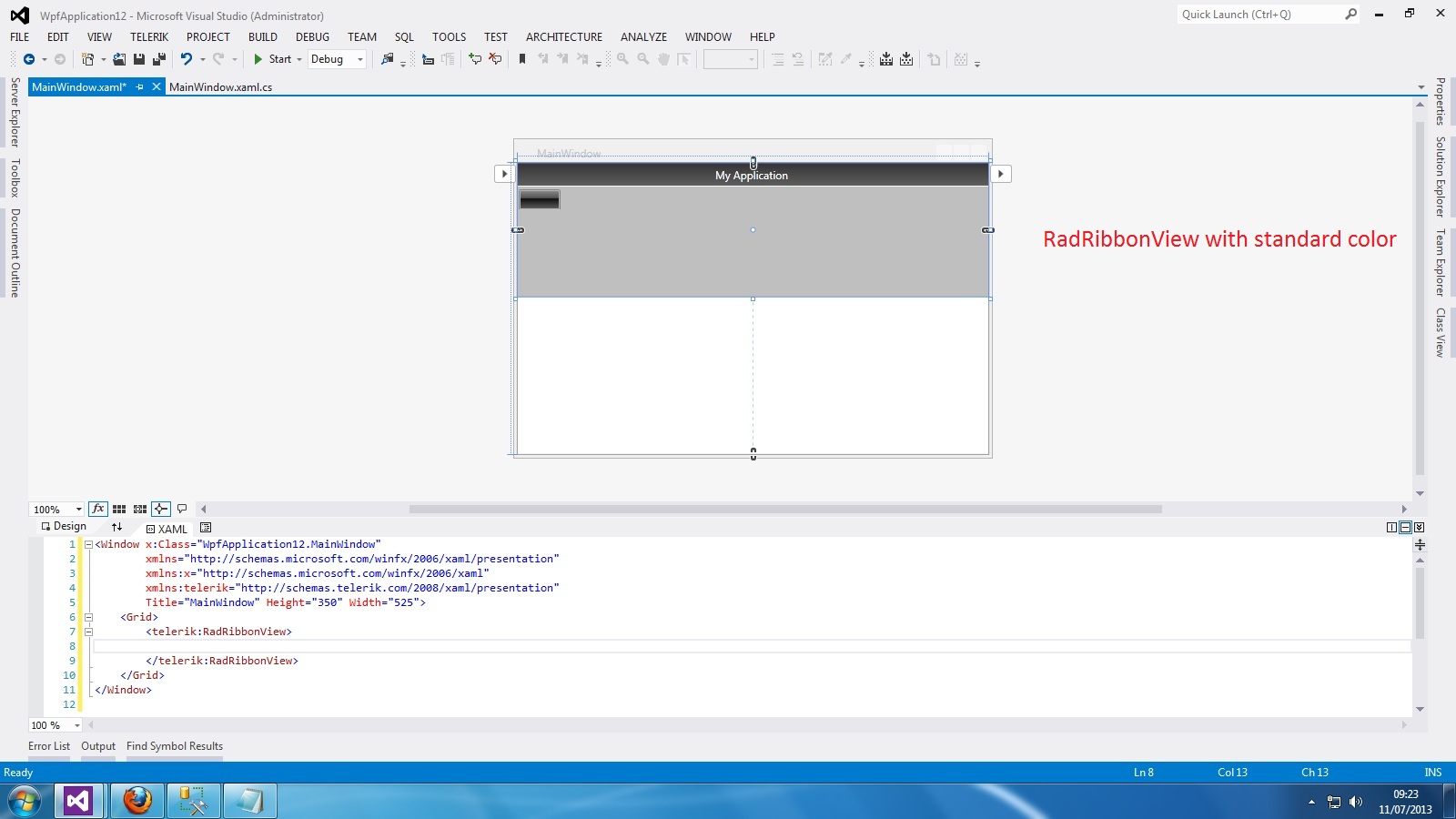Open the Debug configuration dropdown
Image resolution: width=1456 pixels, height=819 pixels.
[x=337, y=59]
